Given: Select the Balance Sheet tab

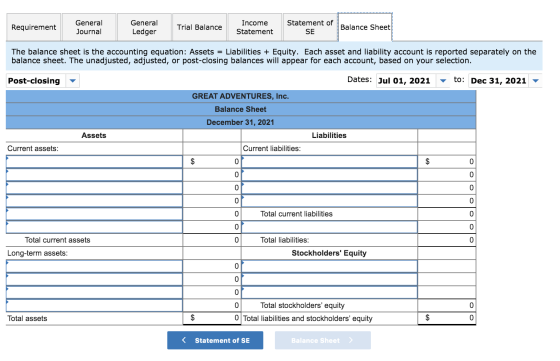Looking at the screenshot, I should 365,27.
